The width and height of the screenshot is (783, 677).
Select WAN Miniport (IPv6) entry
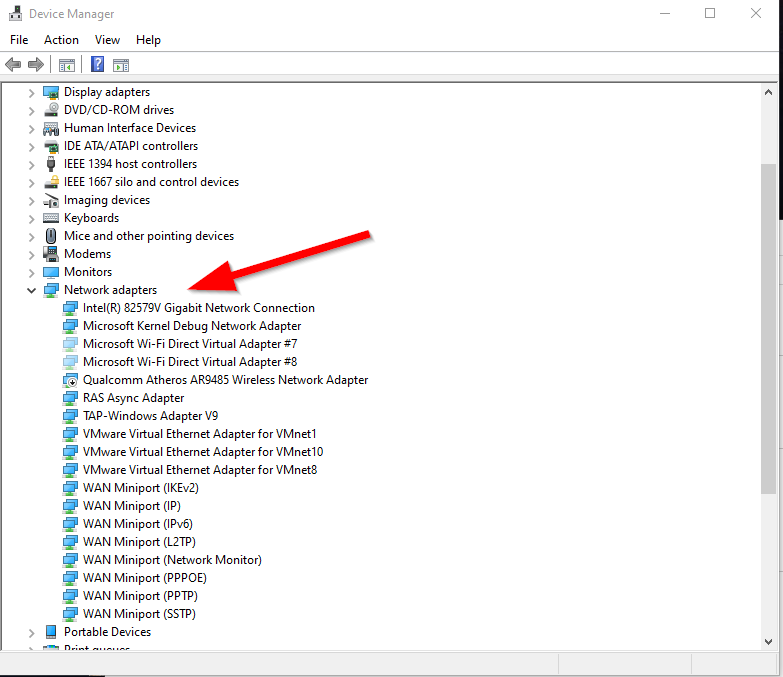click(x=138, y=524)
